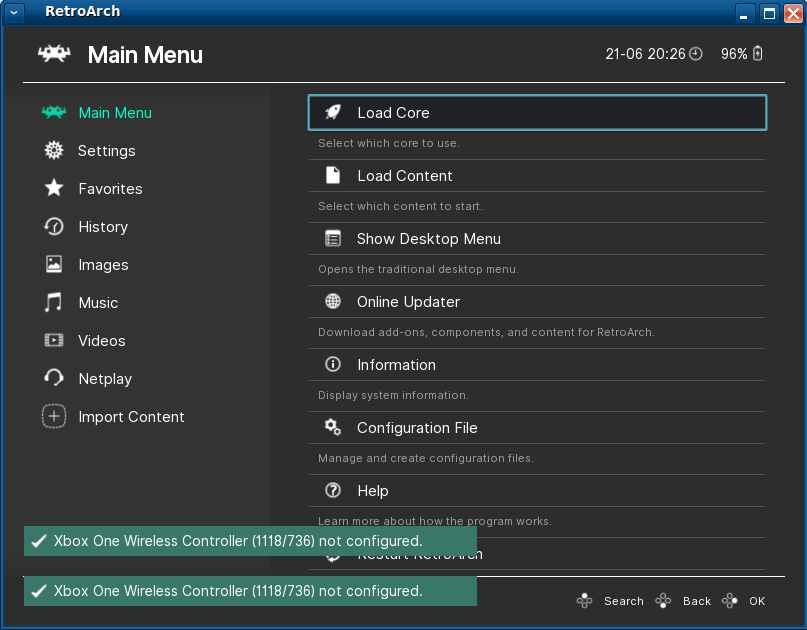Open the Videos film icon
Image resolution: width=807 pixels, height=630 pixels.
tap(54, 340)
